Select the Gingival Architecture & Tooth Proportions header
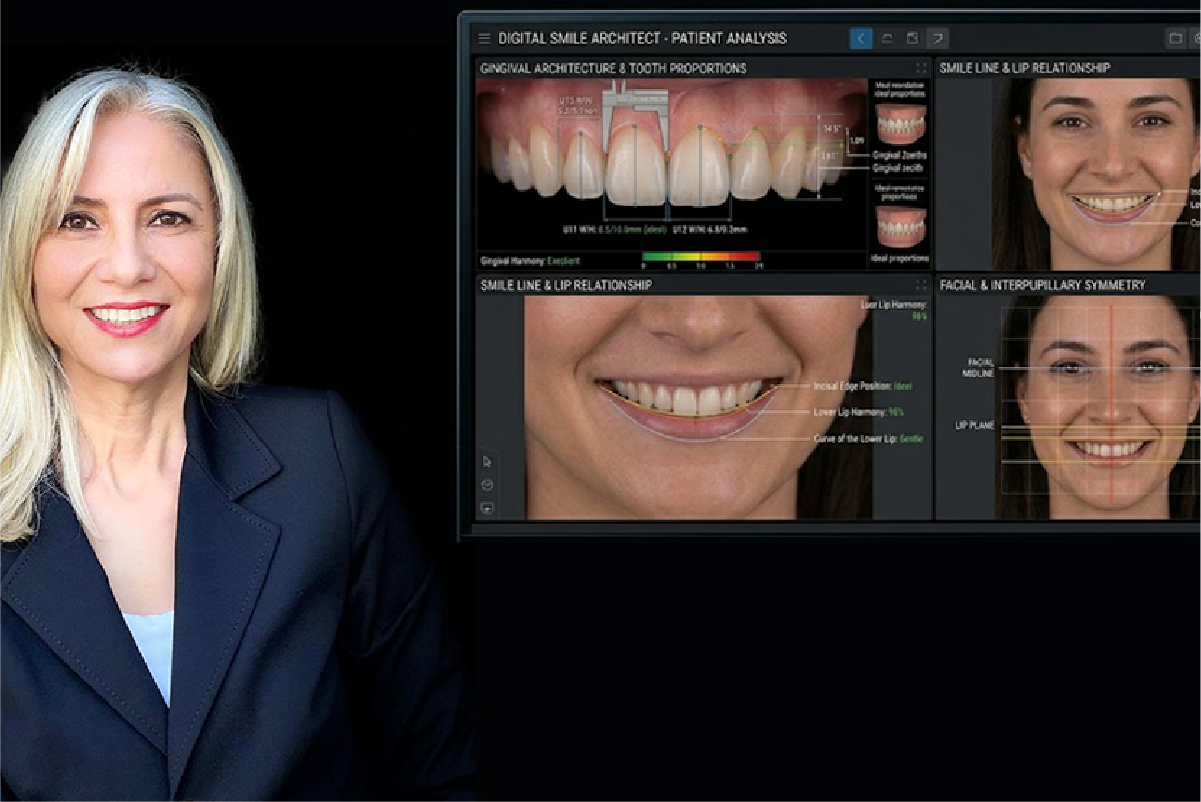The image size is (1201, 802). point(613,68)
